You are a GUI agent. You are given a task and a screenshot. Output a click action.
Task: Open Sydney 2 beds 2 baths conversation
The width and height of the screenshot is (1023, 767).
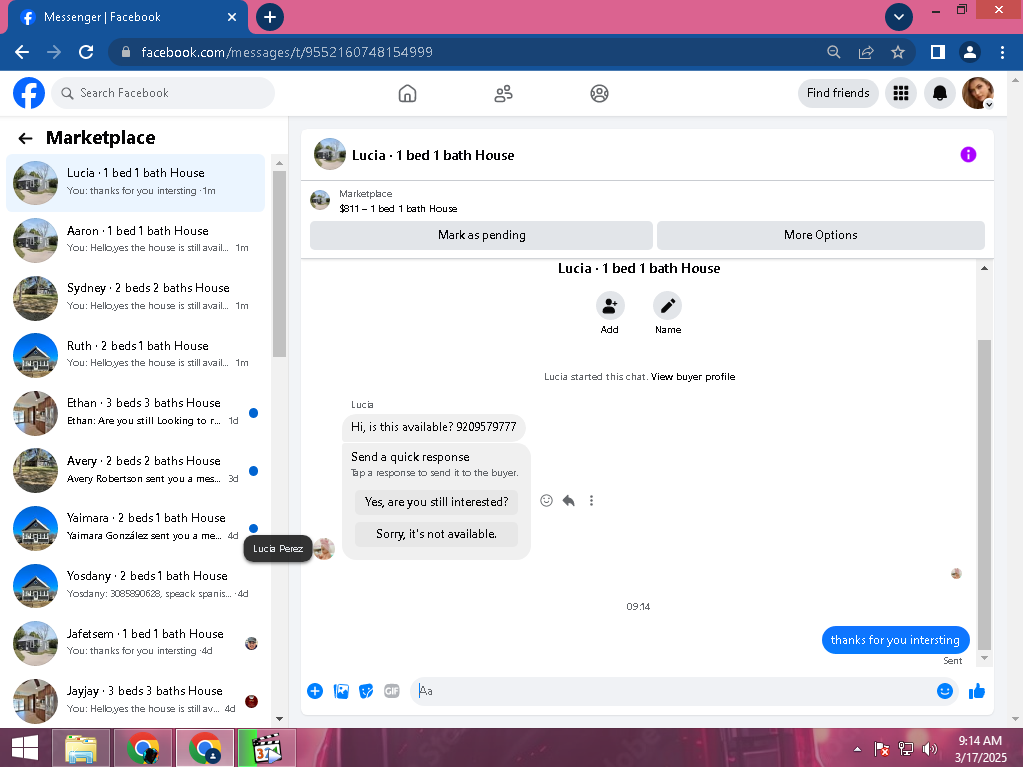tap(136, 297)
